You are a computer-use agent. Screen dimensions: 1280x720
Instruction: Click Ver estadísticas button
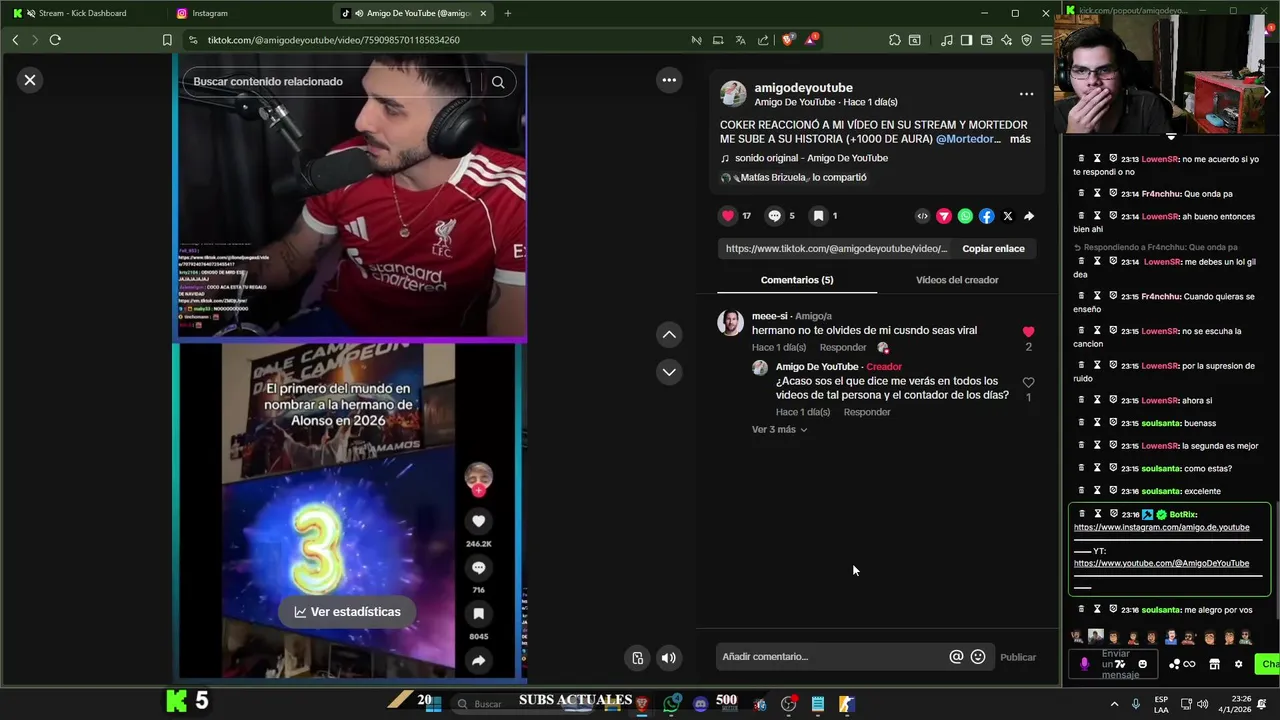(x=347, y=612)
